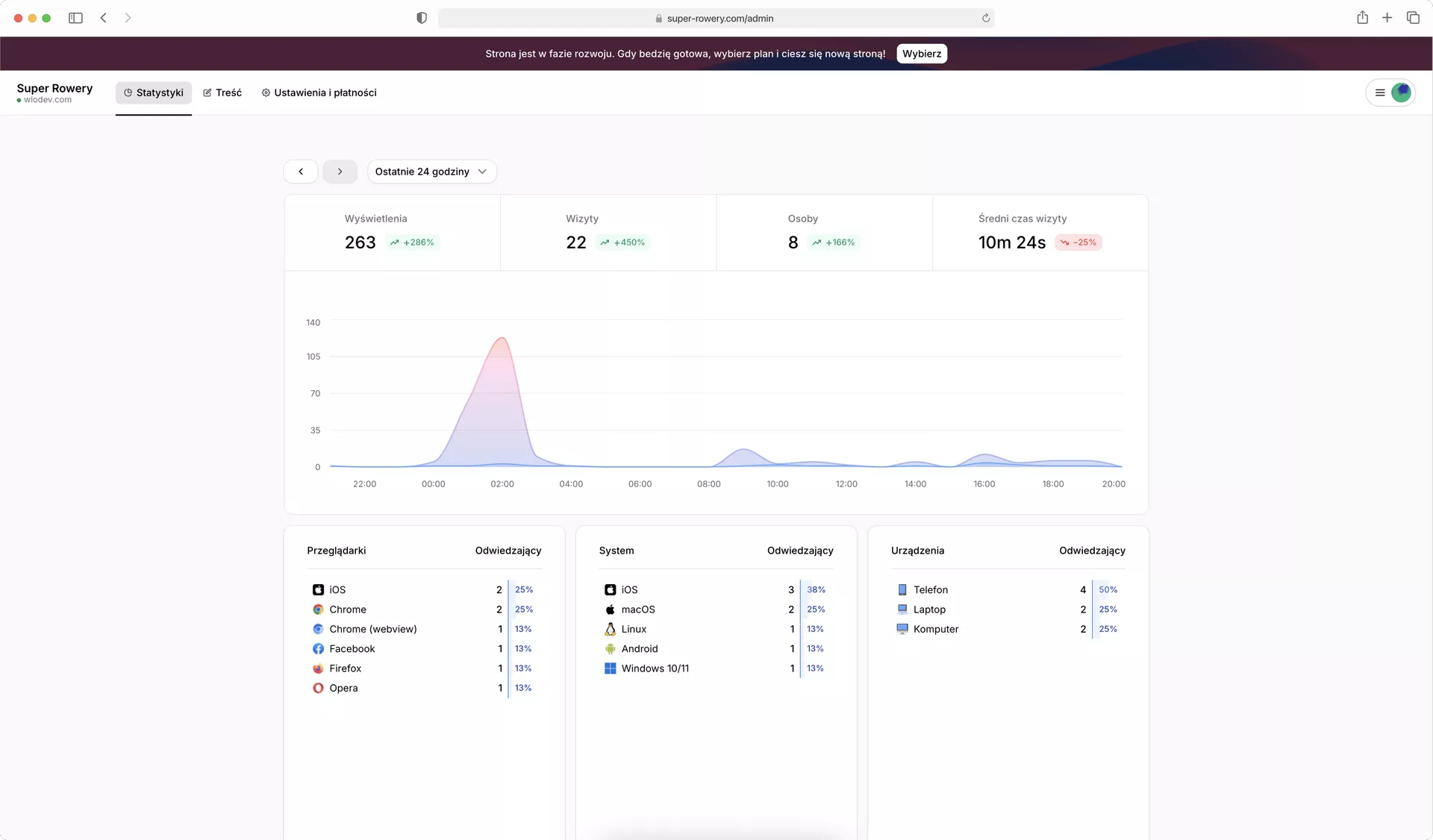Open a new tab with plus icon
Screen dimensions: 1433x840
click(x=1387, y=18)
